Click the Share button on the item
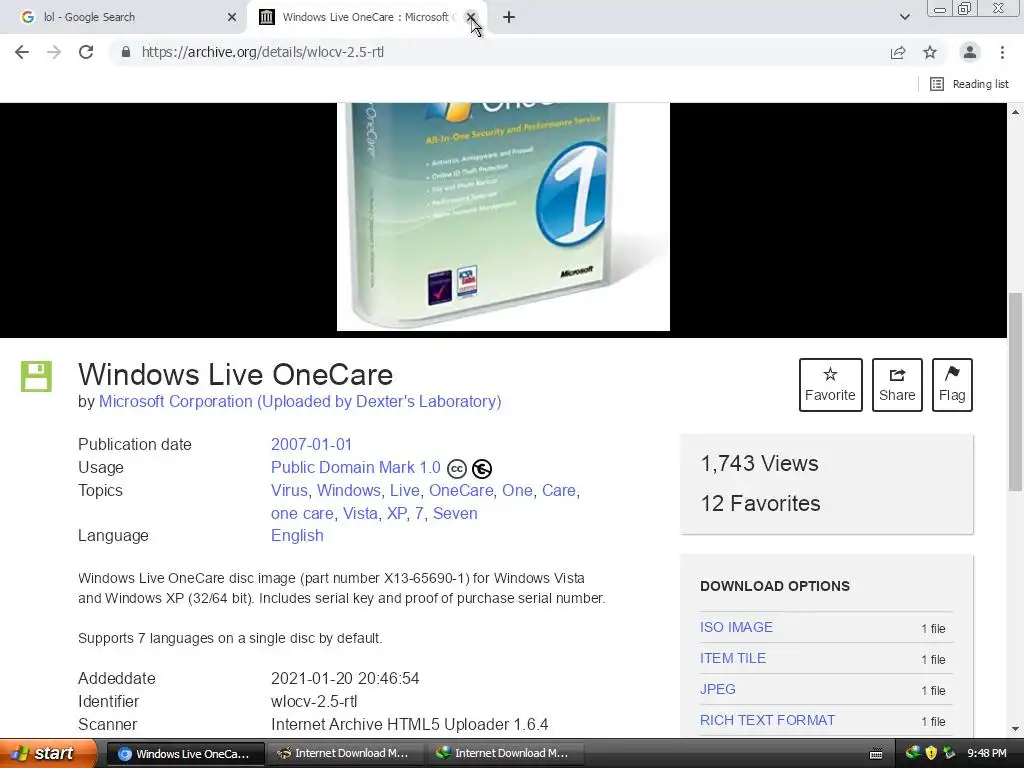Viewport: 1024px width, 768px height. point(897,385)
